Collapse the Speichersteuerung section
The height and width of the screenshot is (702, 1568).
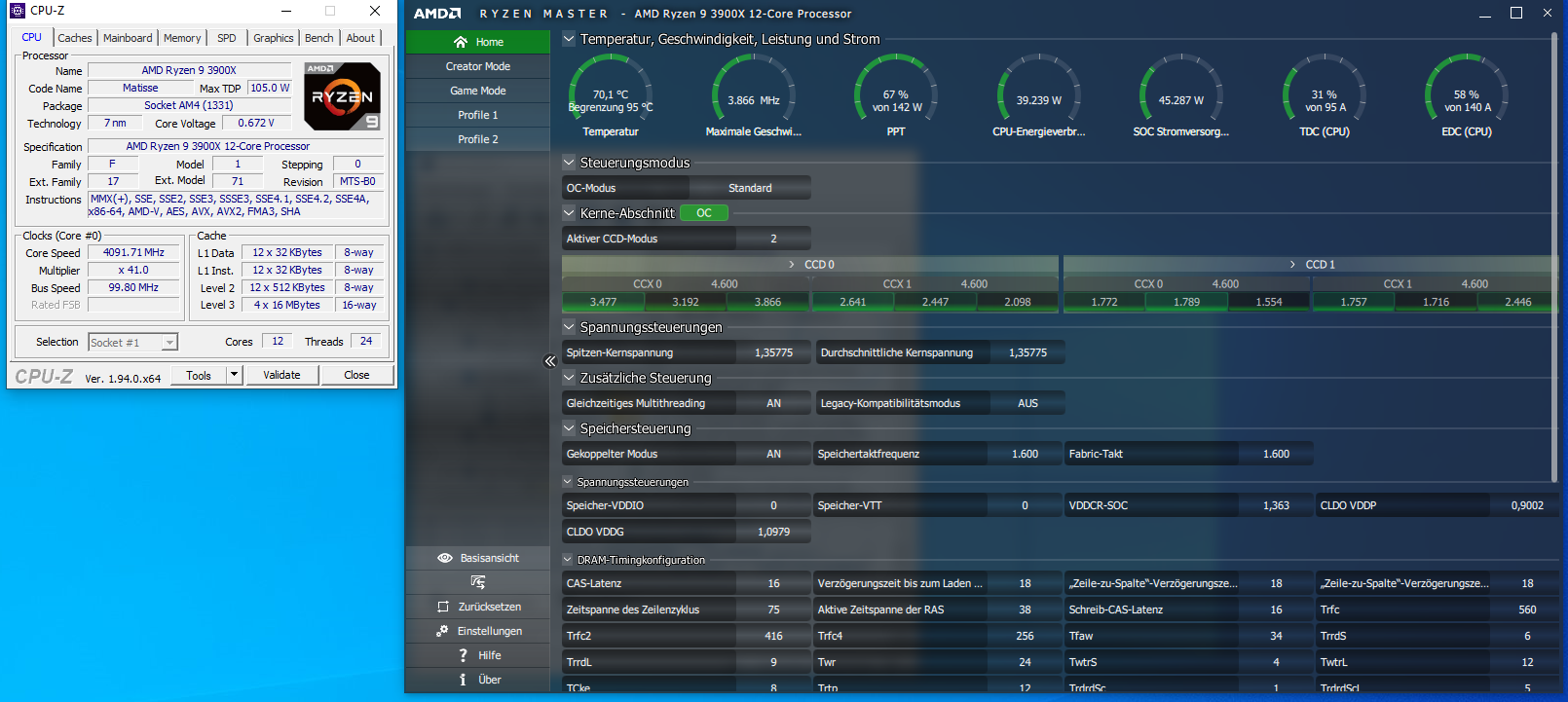click(569, 428)
